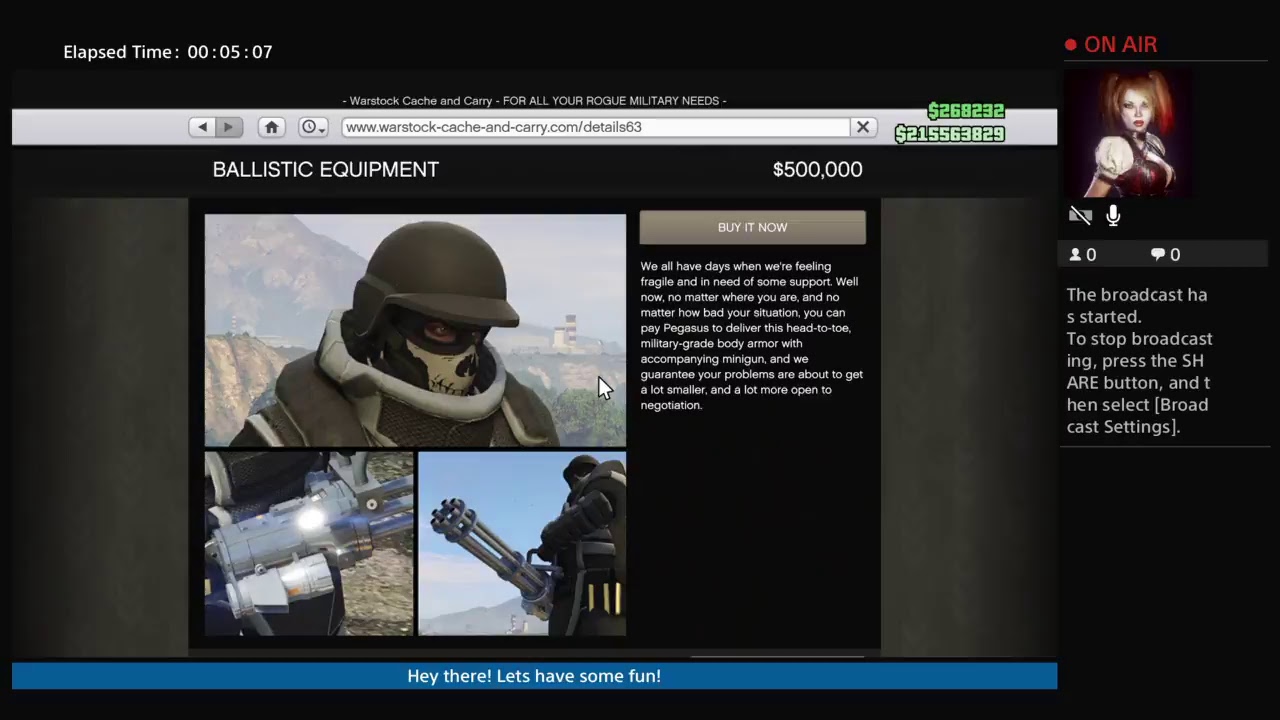The width and height of the screenshot is (1280, 720).
Task: Open the minigun close-up thumbnail
Action: [x=309, y=543]
